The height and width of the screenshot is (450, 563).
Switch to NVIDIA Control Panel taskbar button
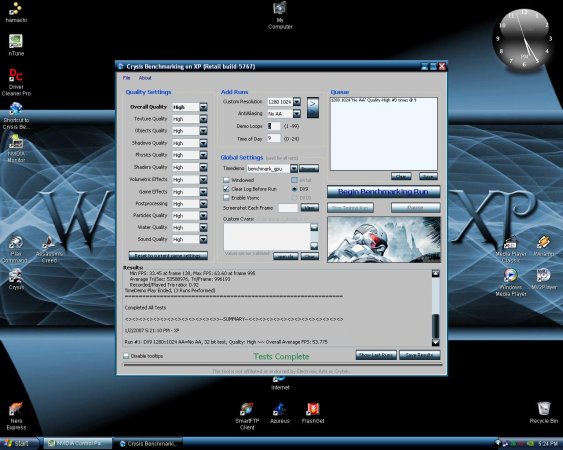(x=77, y=444)
